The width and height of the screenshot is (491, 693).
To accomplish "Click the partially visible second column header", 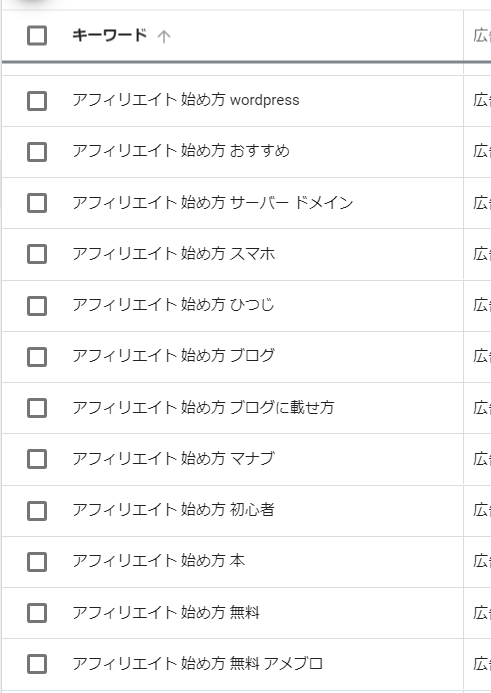I will point(482,35).
